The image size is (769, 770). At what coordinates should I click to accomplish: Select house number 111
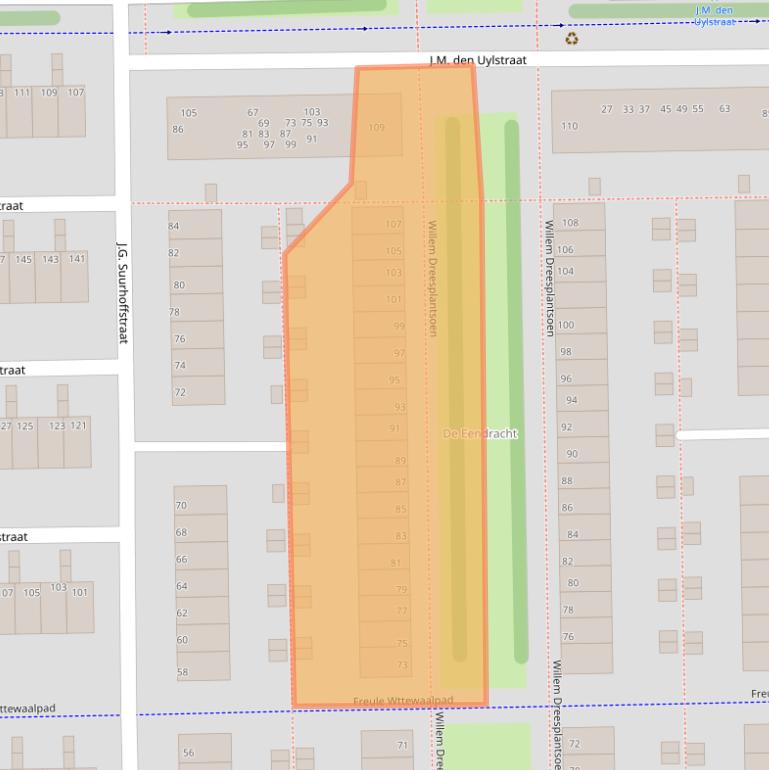coord(20,93)
